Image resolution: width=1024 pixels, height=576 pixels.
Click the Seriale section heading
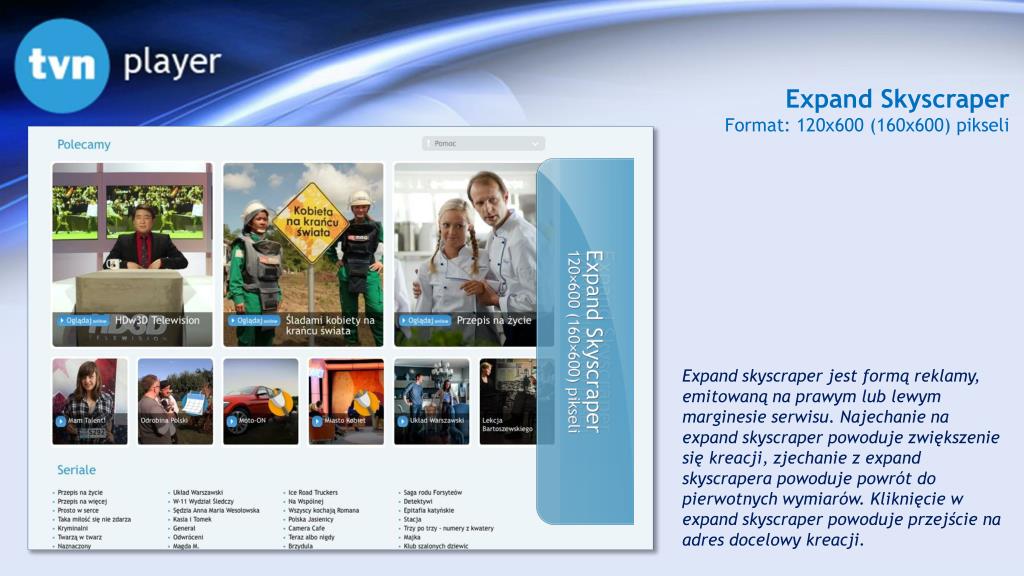[x=76, y=470]
